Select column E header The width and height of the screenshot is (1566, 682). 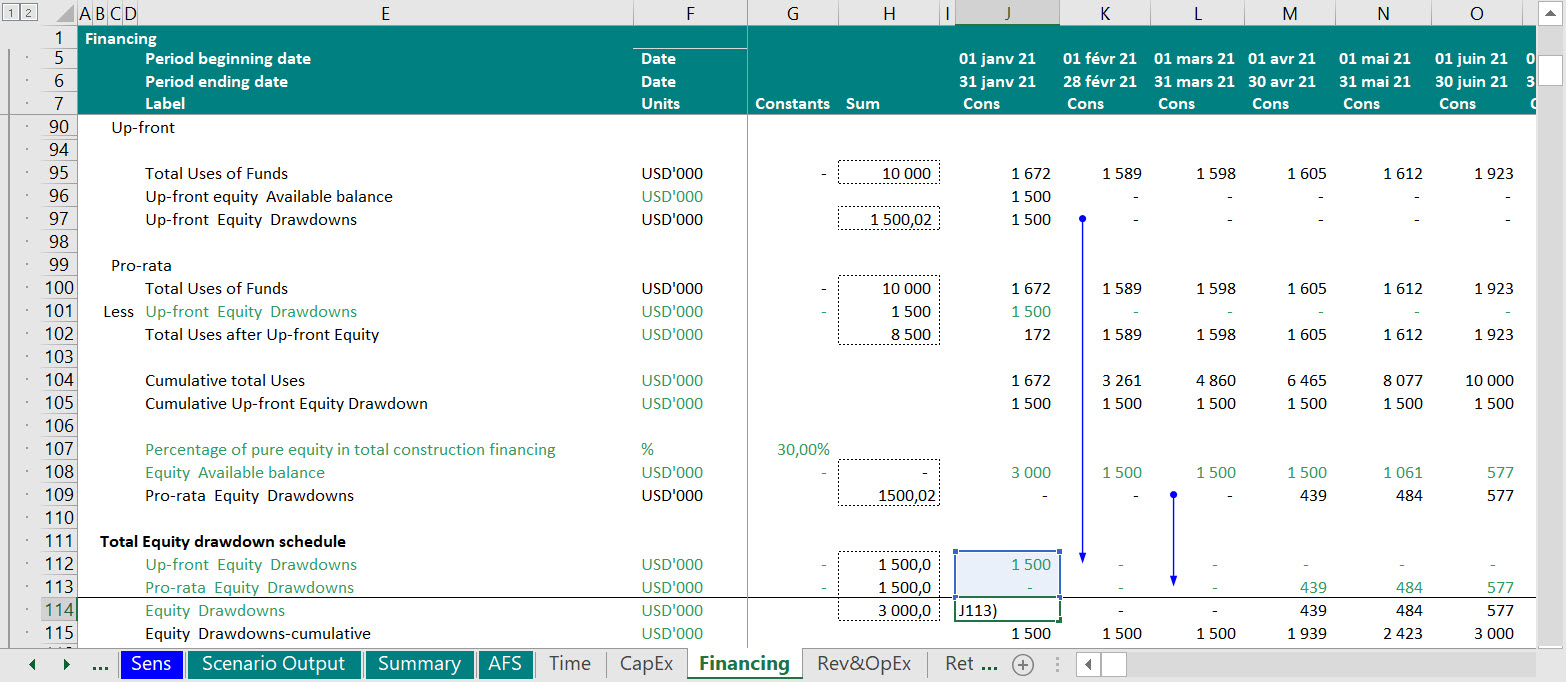(385, 13)
